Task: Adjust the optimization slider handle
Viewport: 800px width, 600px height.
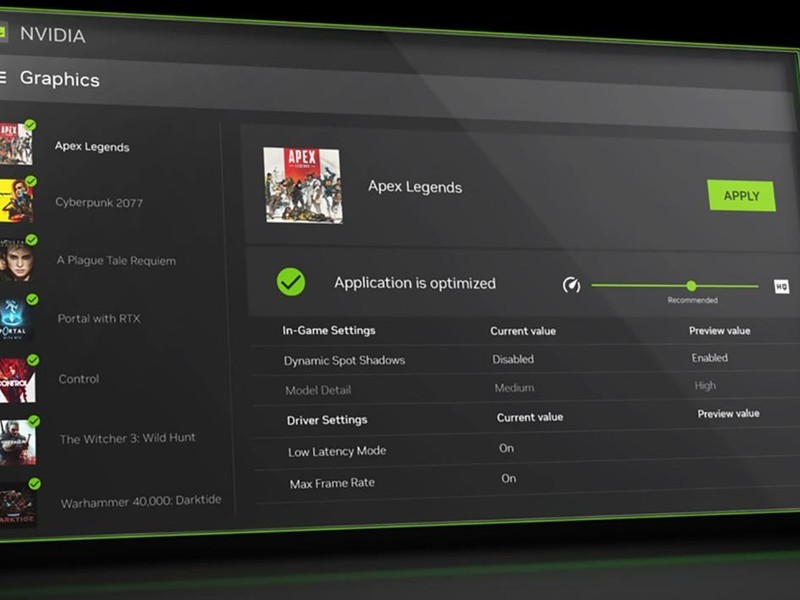Action: (691, 286)
